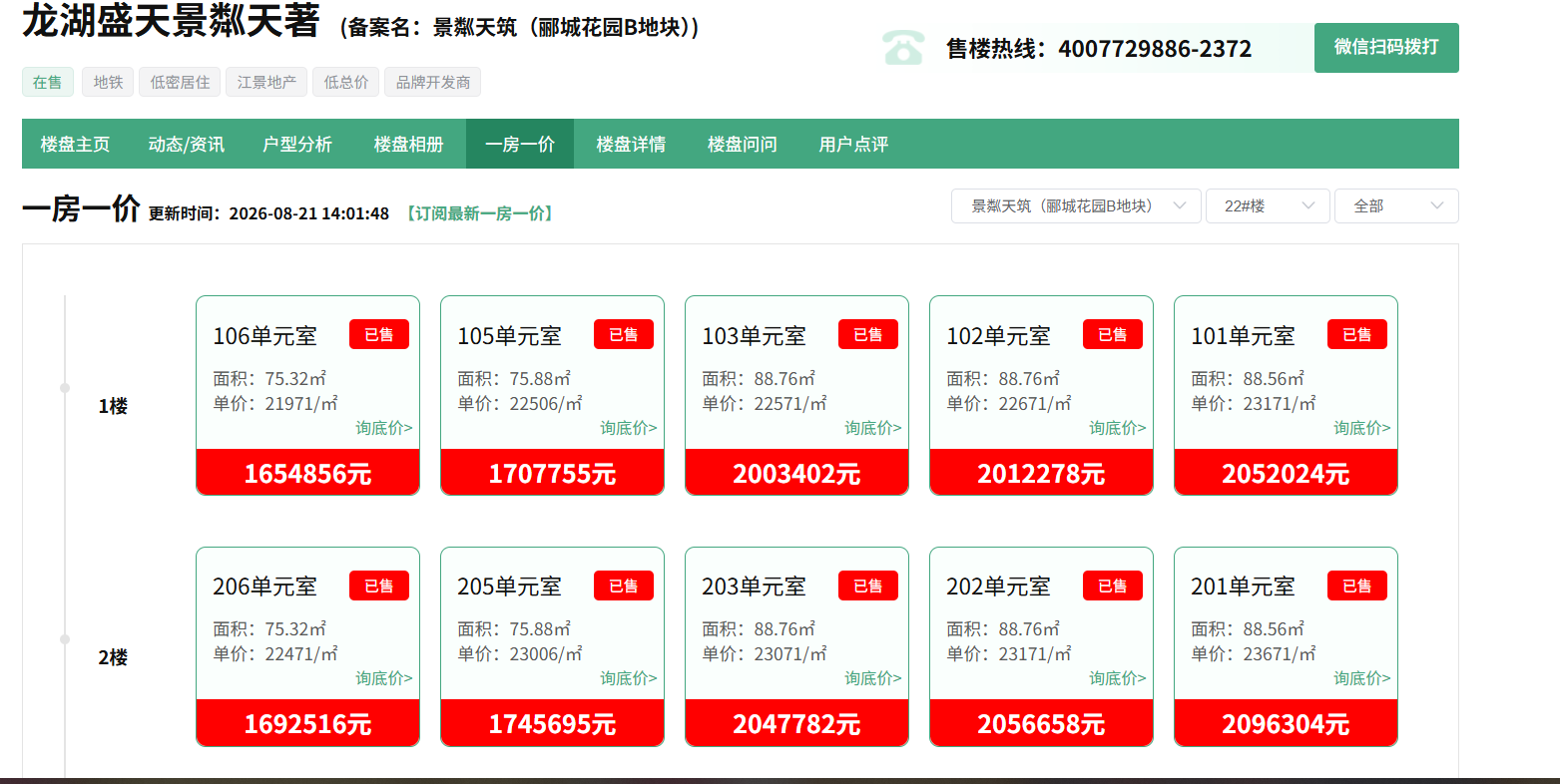Image resolution: width=1560 pixels, height=784 pixels.
Task: Inquire bottom price for unit 101
Action: 1362,428
